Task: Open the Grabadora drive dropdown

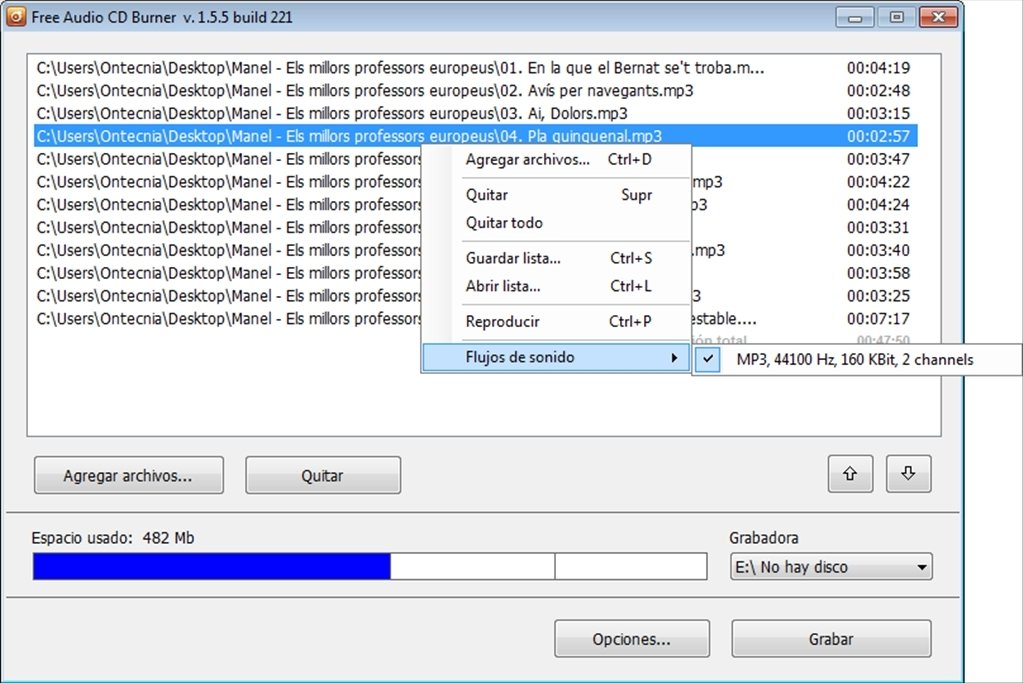Action: pyautogui.click(x=831, y=567)
